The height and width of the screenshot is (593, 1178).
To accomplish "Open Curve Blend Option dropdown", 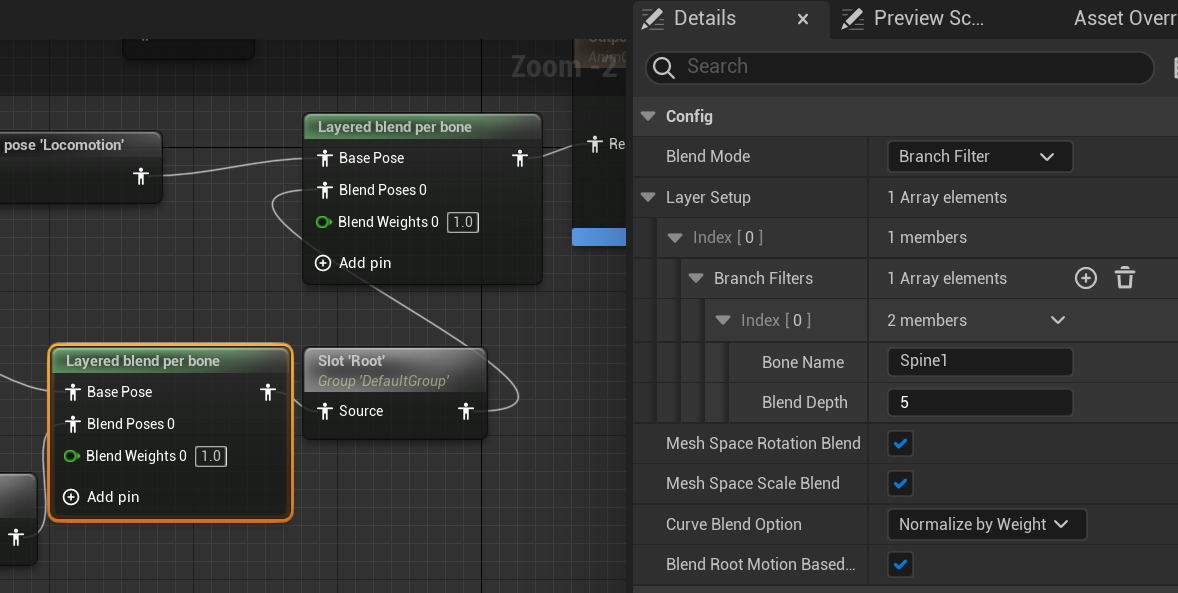I will [x=986, y=524].
